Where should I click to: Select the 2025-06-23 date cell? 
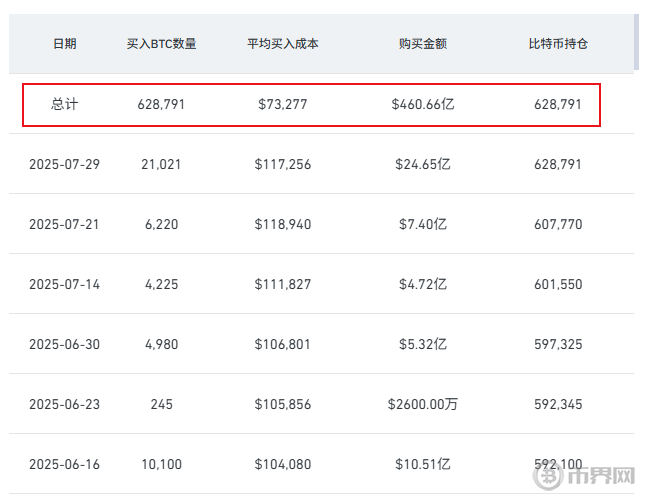(x=64, y=404)
